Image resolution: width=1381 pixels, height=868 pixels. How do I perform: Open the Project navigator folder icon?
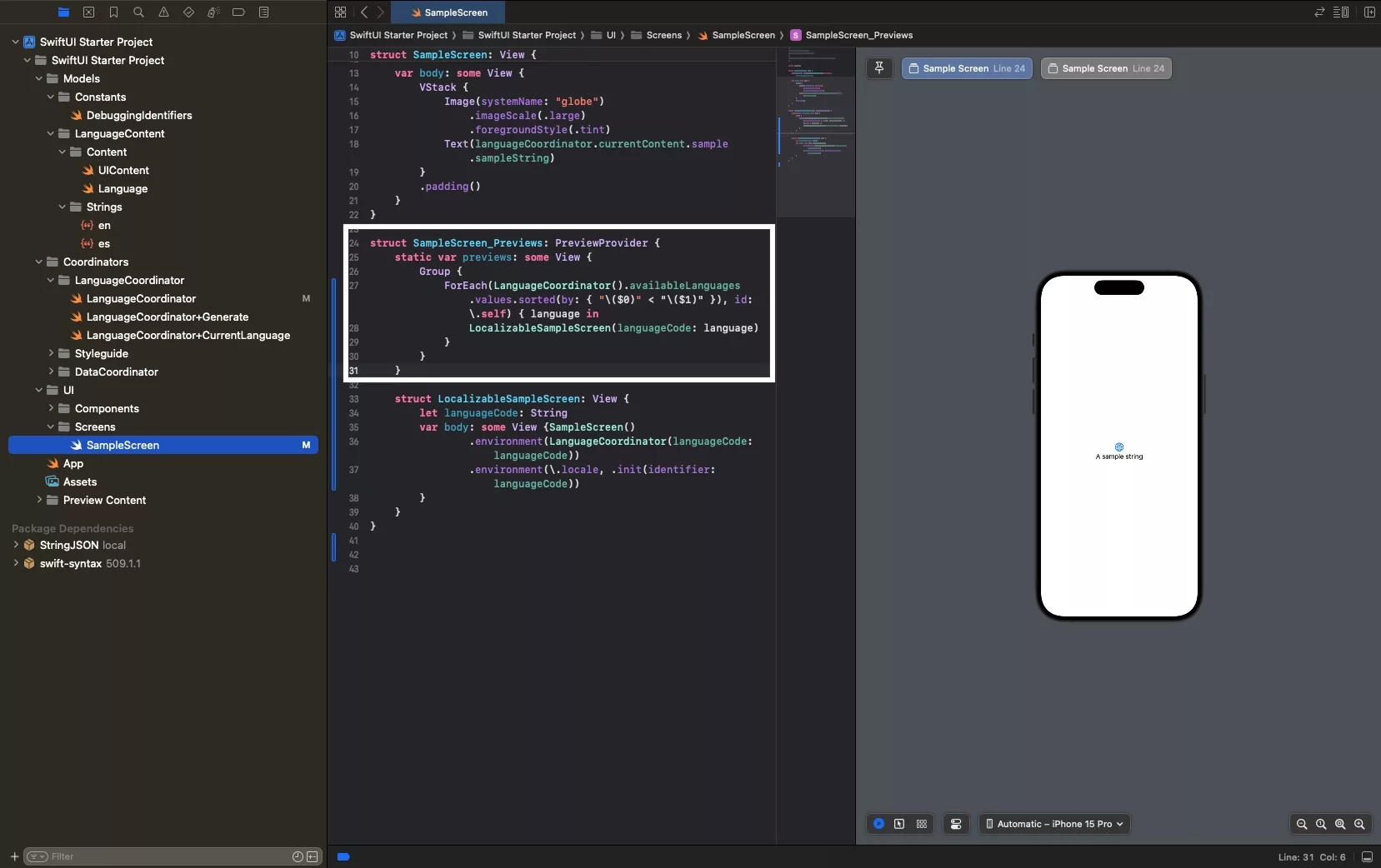tap(63, 12)
